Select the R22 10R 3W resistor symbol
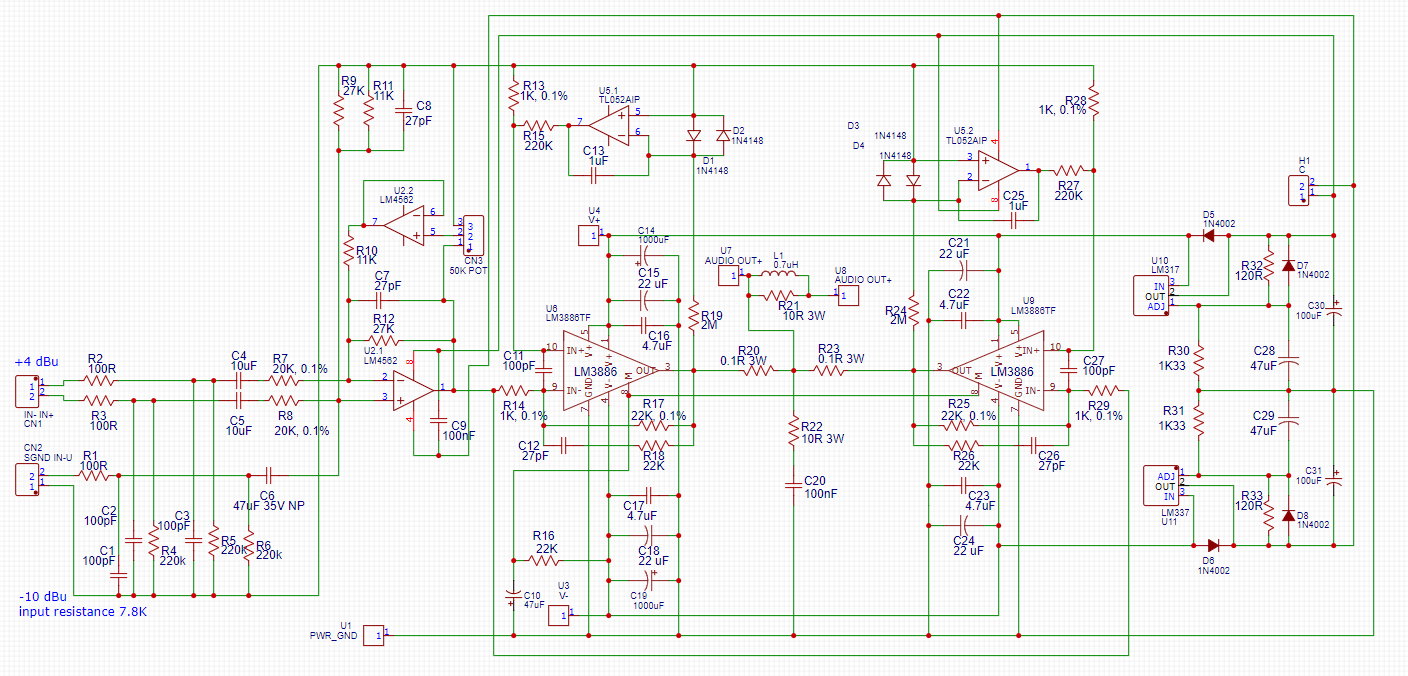 click(793, 431)
